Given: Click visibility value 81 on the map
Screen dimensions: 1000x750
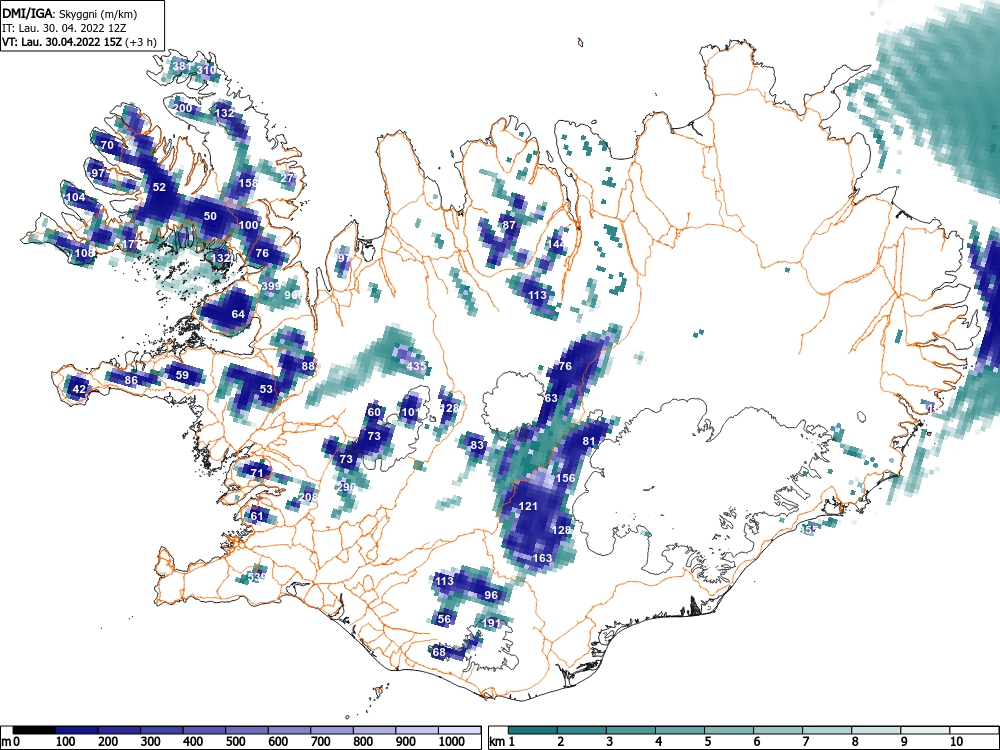Looking at the screenshot, I should click(589, 441).
